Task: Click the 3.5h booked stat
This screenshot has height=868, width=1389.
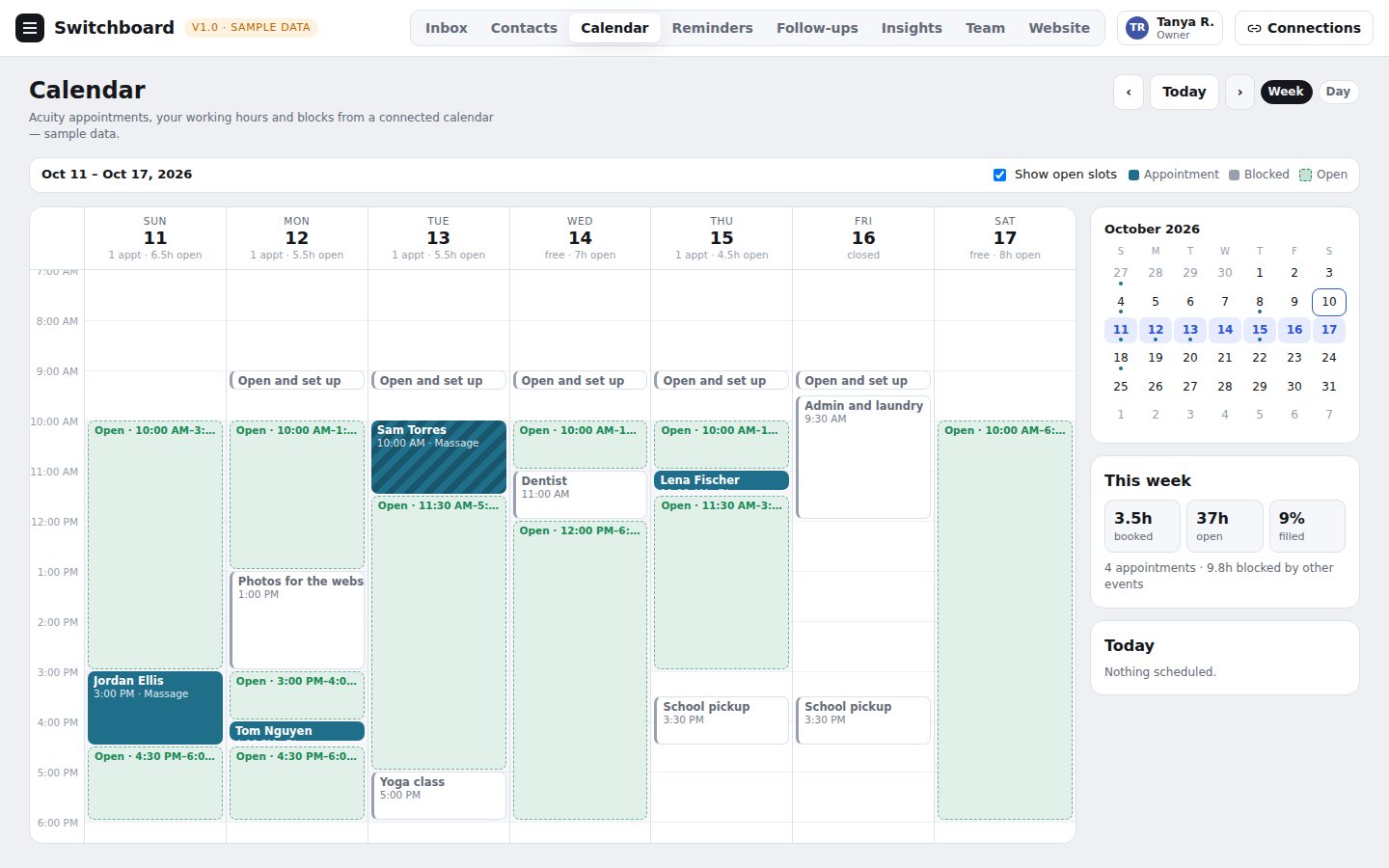Action: (x=1142, y=526)
